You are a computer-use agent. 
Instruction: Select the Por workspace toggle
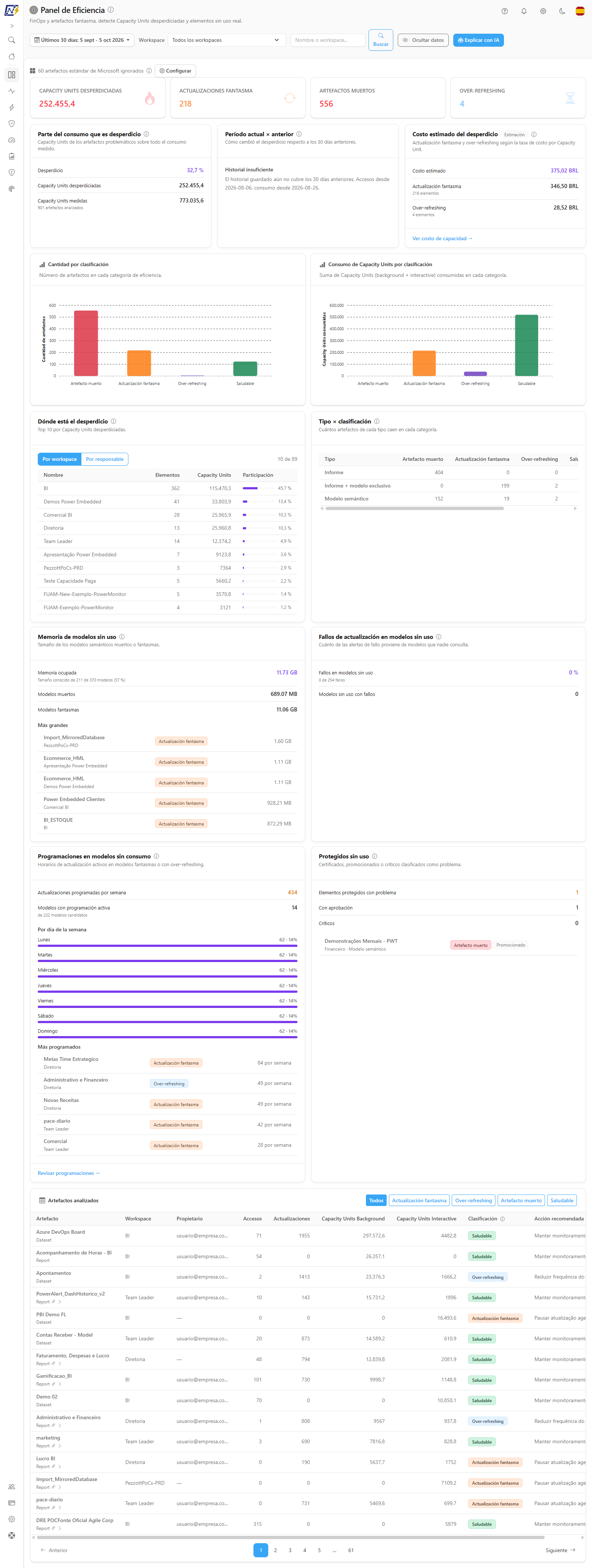tap(60, 459)
